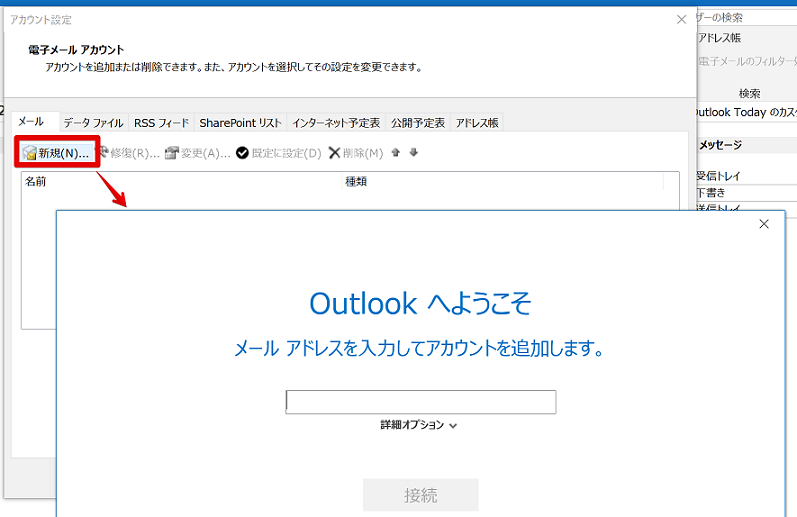797x517 pixels.
Task: Click the 種類 column header
Action: 503,181
